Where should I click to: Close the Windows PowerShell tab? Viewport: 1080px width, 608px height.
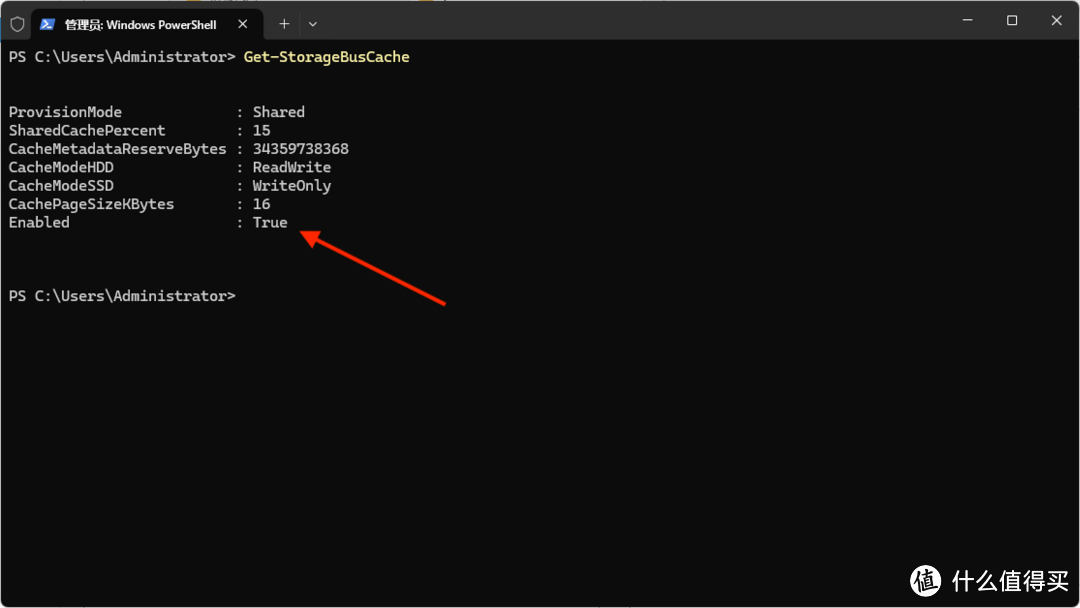(242, 24)
